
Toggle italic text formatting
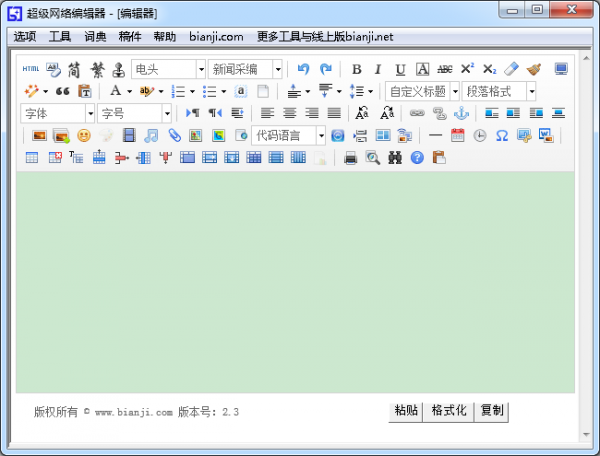pyautogui.click(x=378, y=69)
